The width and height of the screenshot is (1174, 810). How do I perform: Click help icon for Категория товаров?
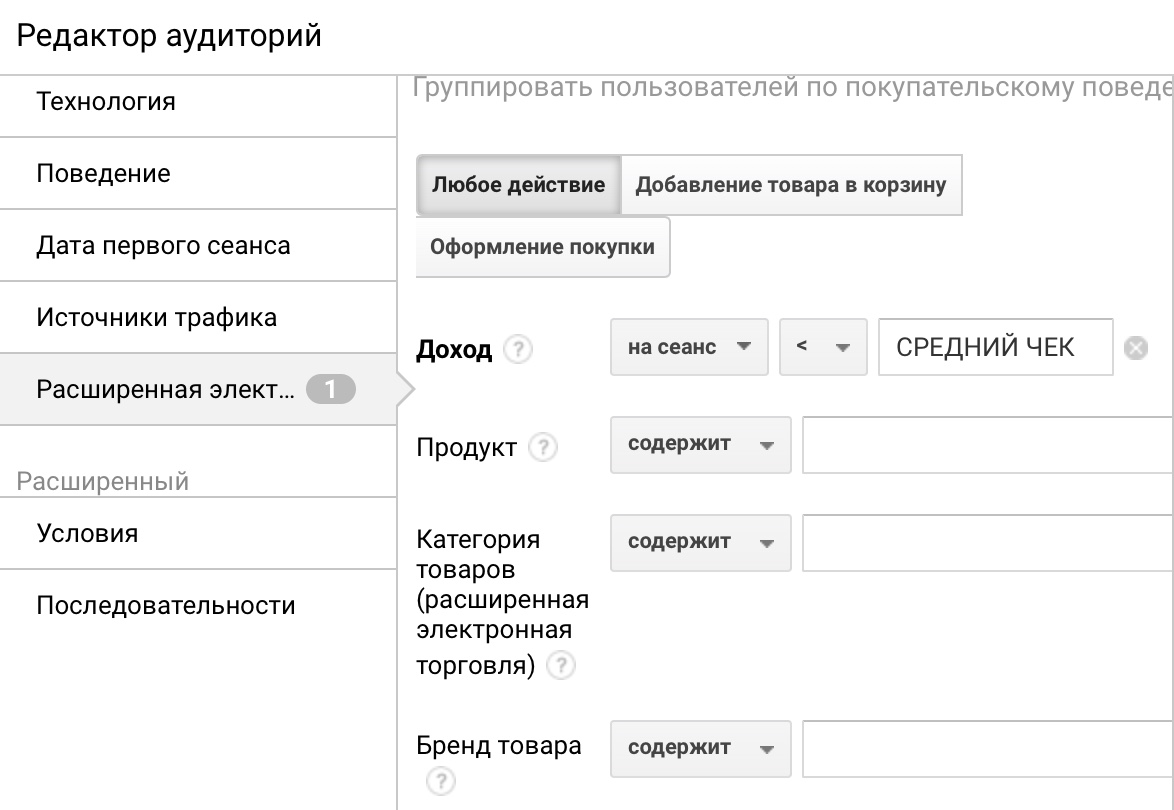(x=563, y=665)
